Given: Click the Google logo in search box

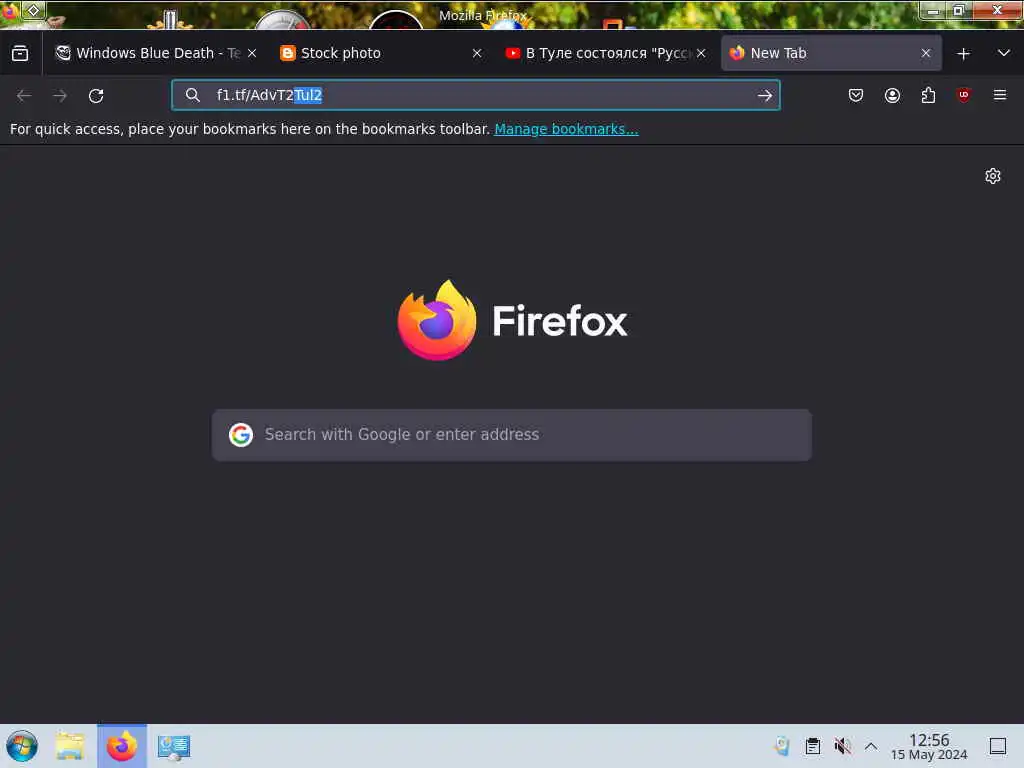Looking at the screenshot, I should (x=241, y=435).
